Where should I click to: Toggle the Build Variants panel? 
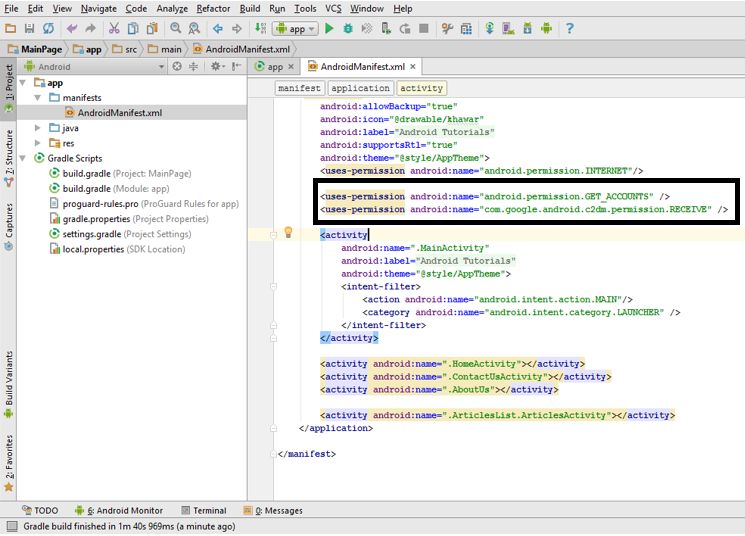9,384
